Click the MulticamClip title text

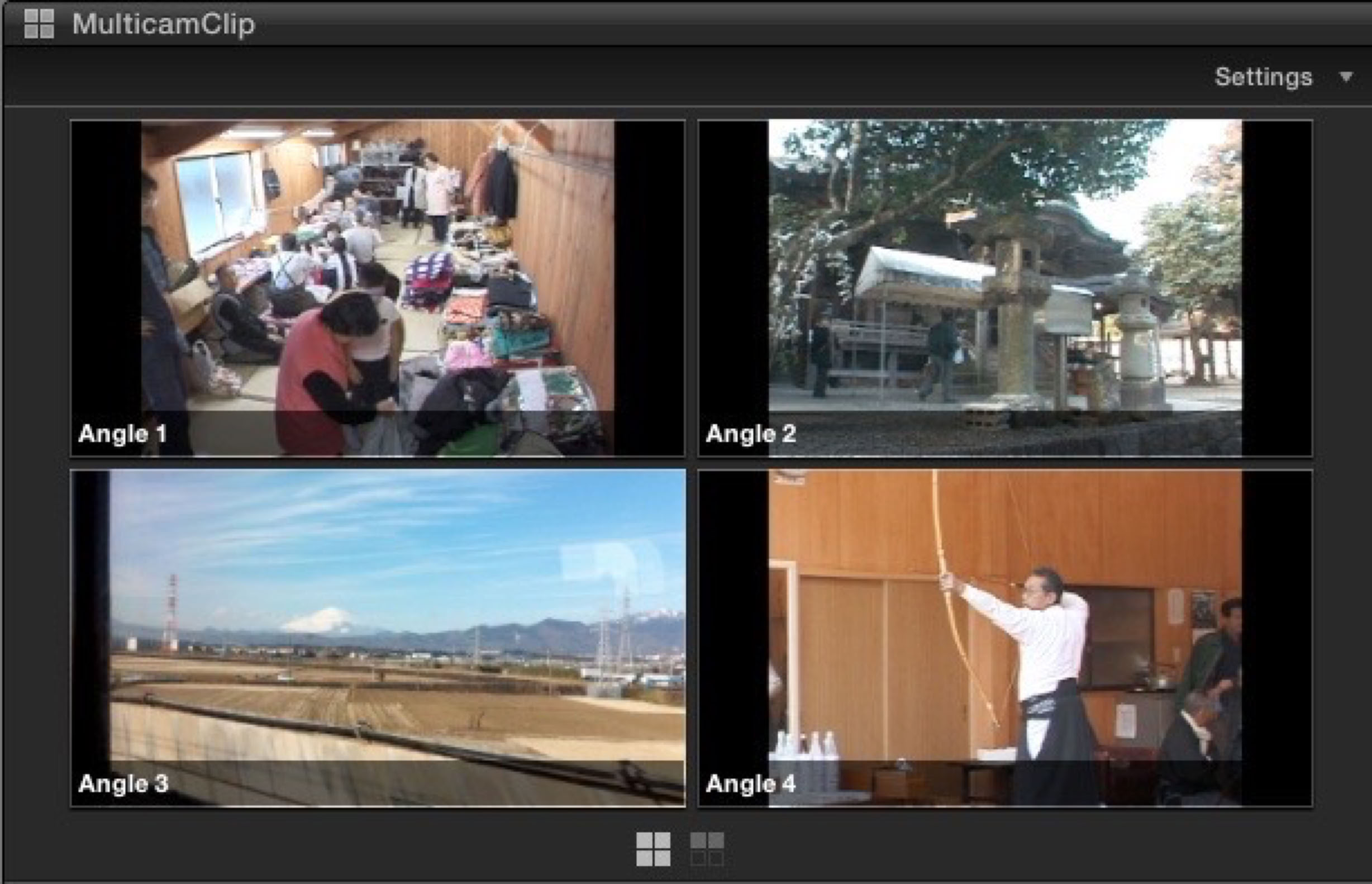[163, 24]
